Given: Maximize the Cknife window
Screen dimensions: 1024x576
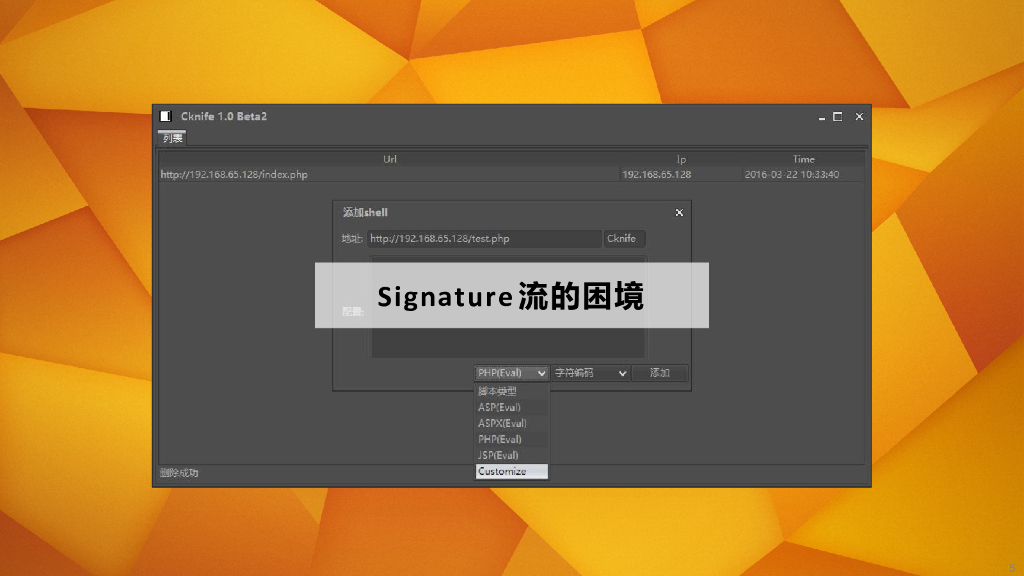Looking at the screenshot, I should tap(838, 117).
